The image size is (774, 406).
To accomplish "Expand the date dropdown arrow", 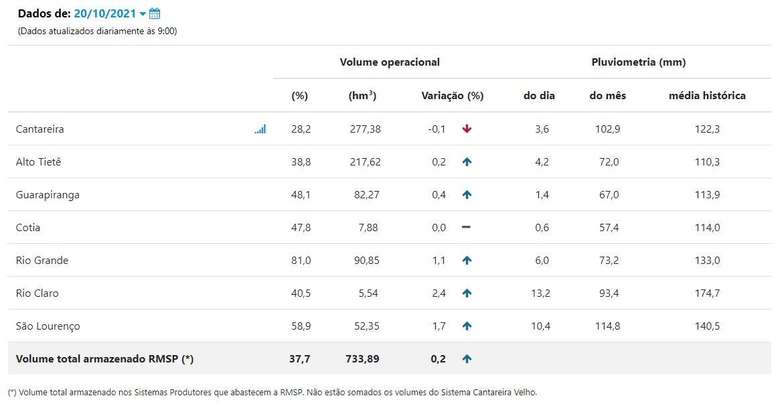I will pos(143,14).
